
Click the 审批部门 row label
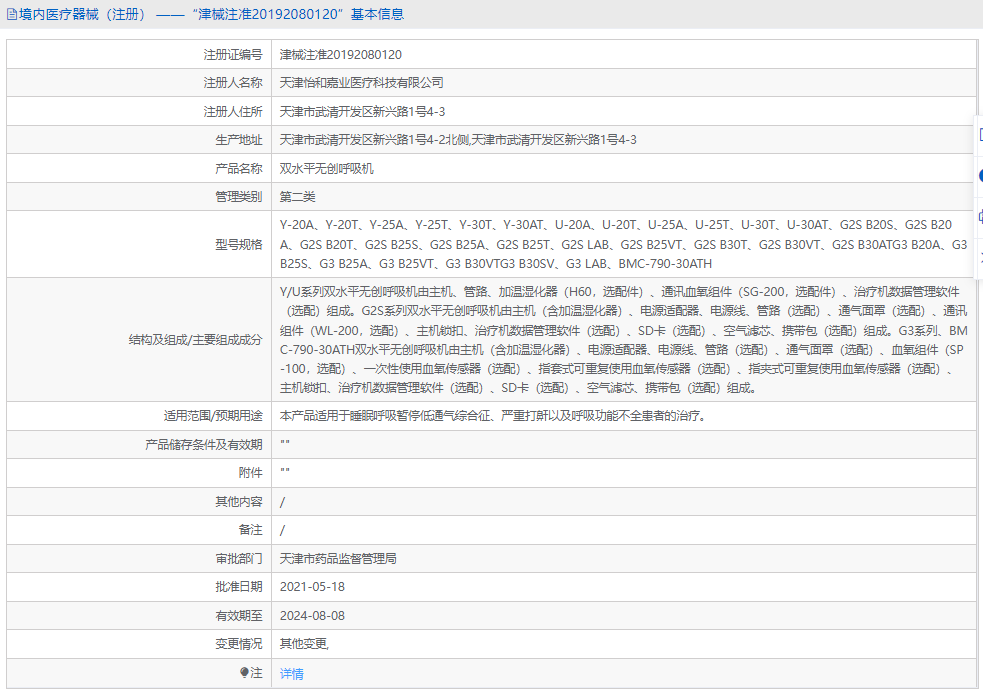pyautogui.click(x=238, y=558)
